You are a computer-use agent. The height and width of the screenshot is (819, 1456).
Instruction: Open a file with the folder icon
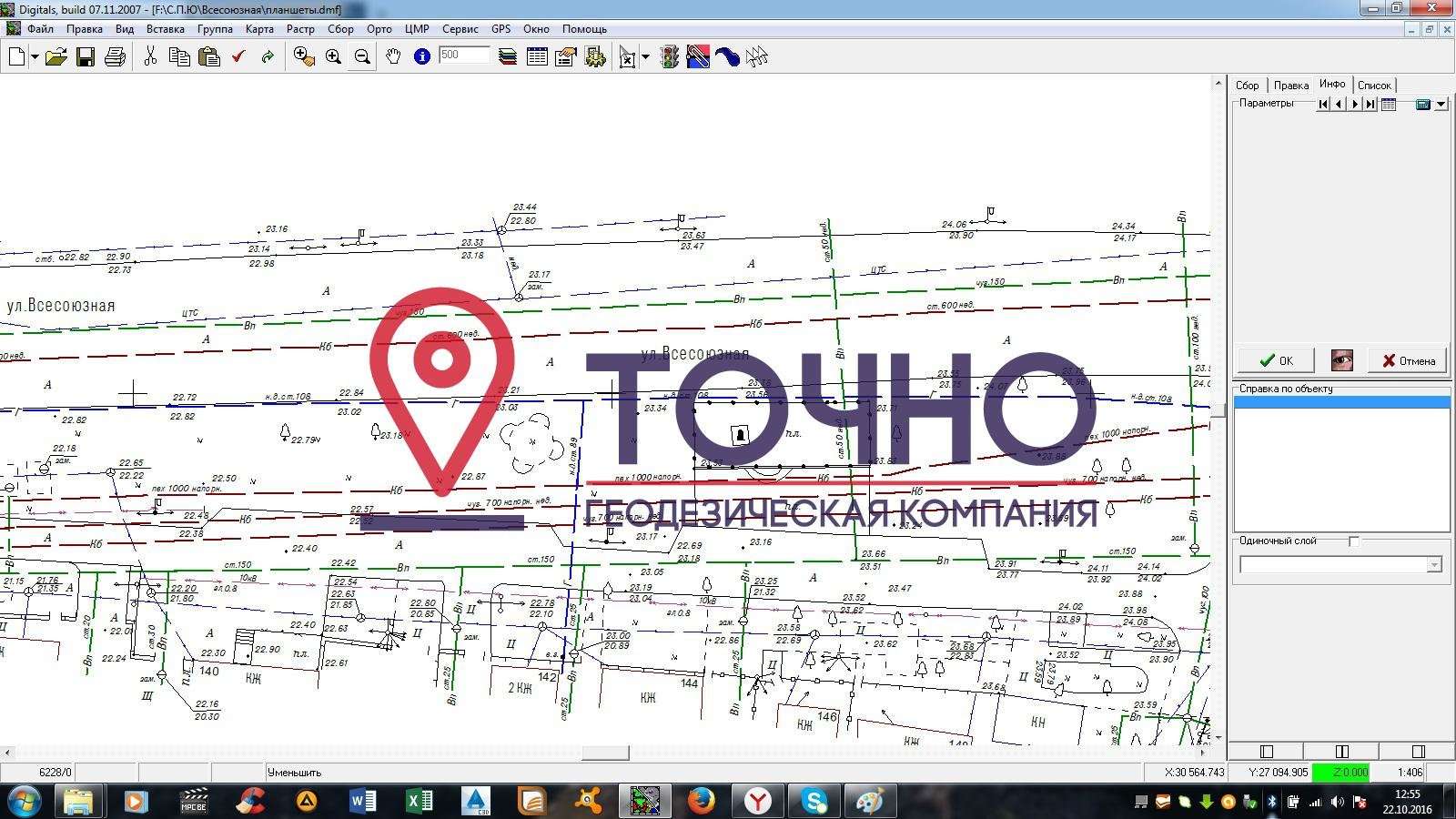click(x=56, y=56)
